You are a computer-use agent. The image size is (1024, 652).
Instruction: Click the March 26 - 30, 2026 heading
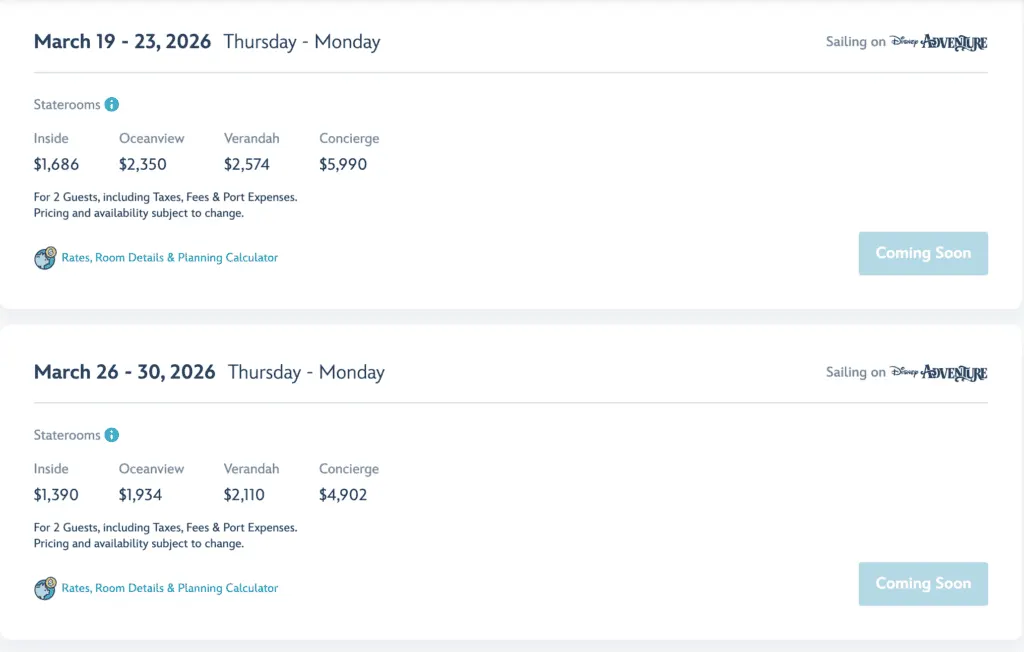tap(125, 372)
